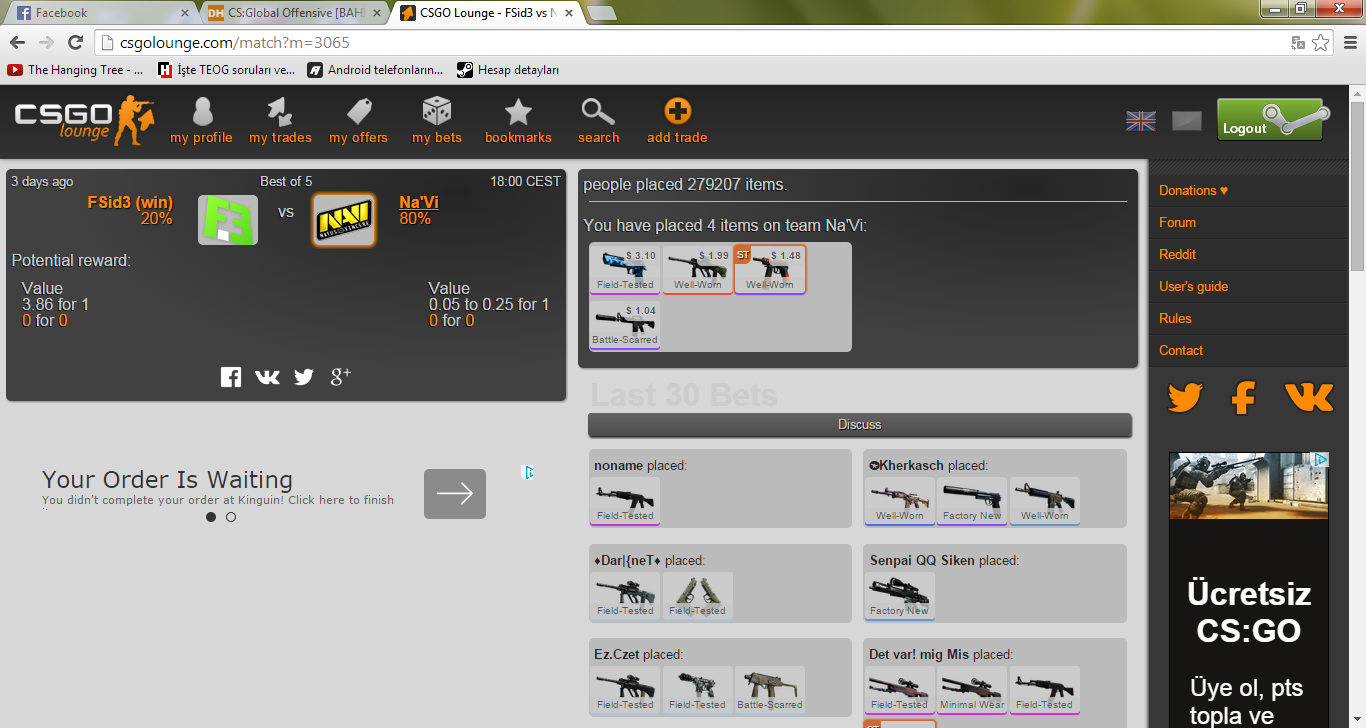Select the $1.04 Battle-Scarred placed item
1366x728 pixels.
pyautogui.click(x=625, y=324)
